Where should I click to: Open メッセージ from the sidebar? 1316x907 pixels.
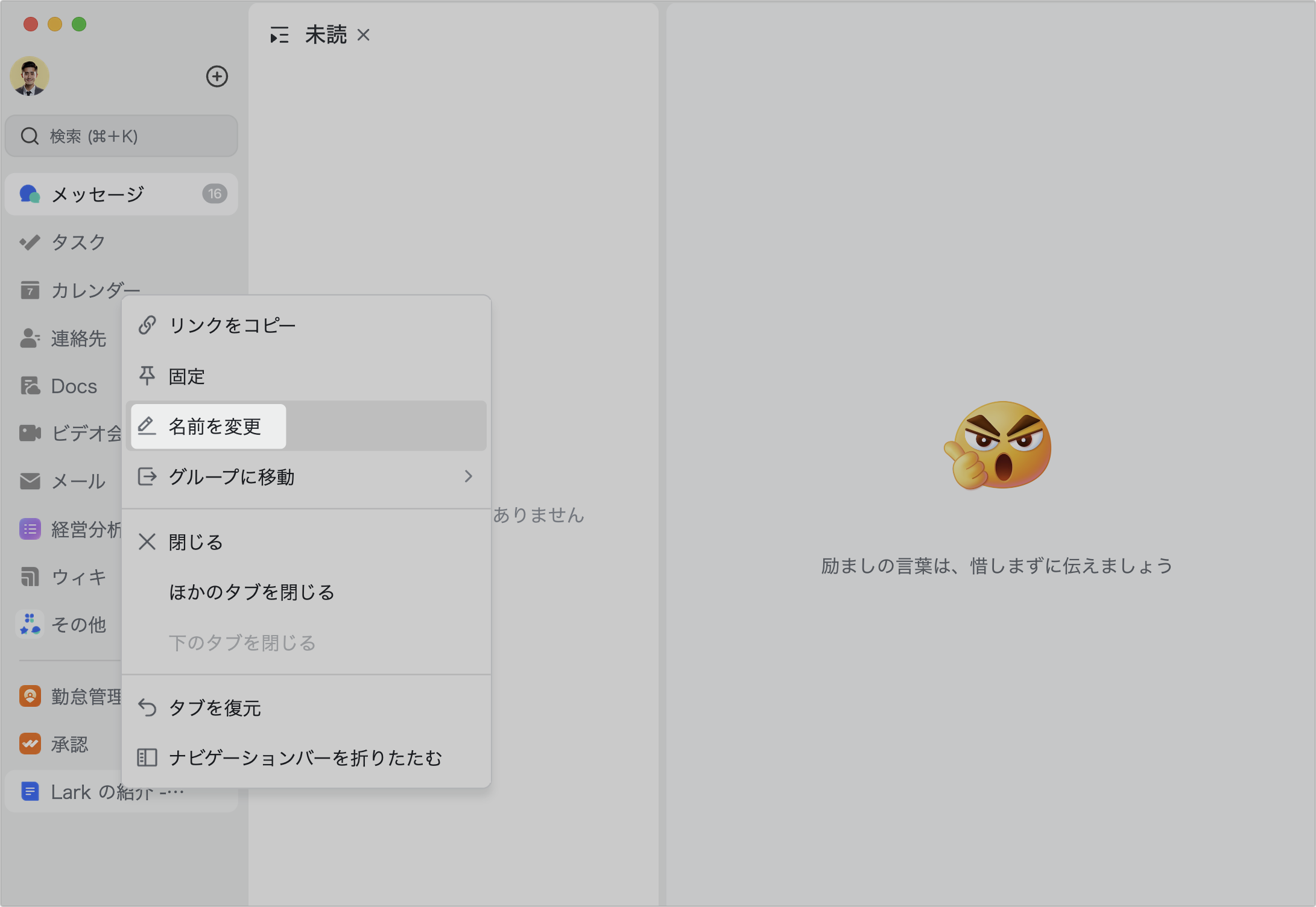(96, 194)
